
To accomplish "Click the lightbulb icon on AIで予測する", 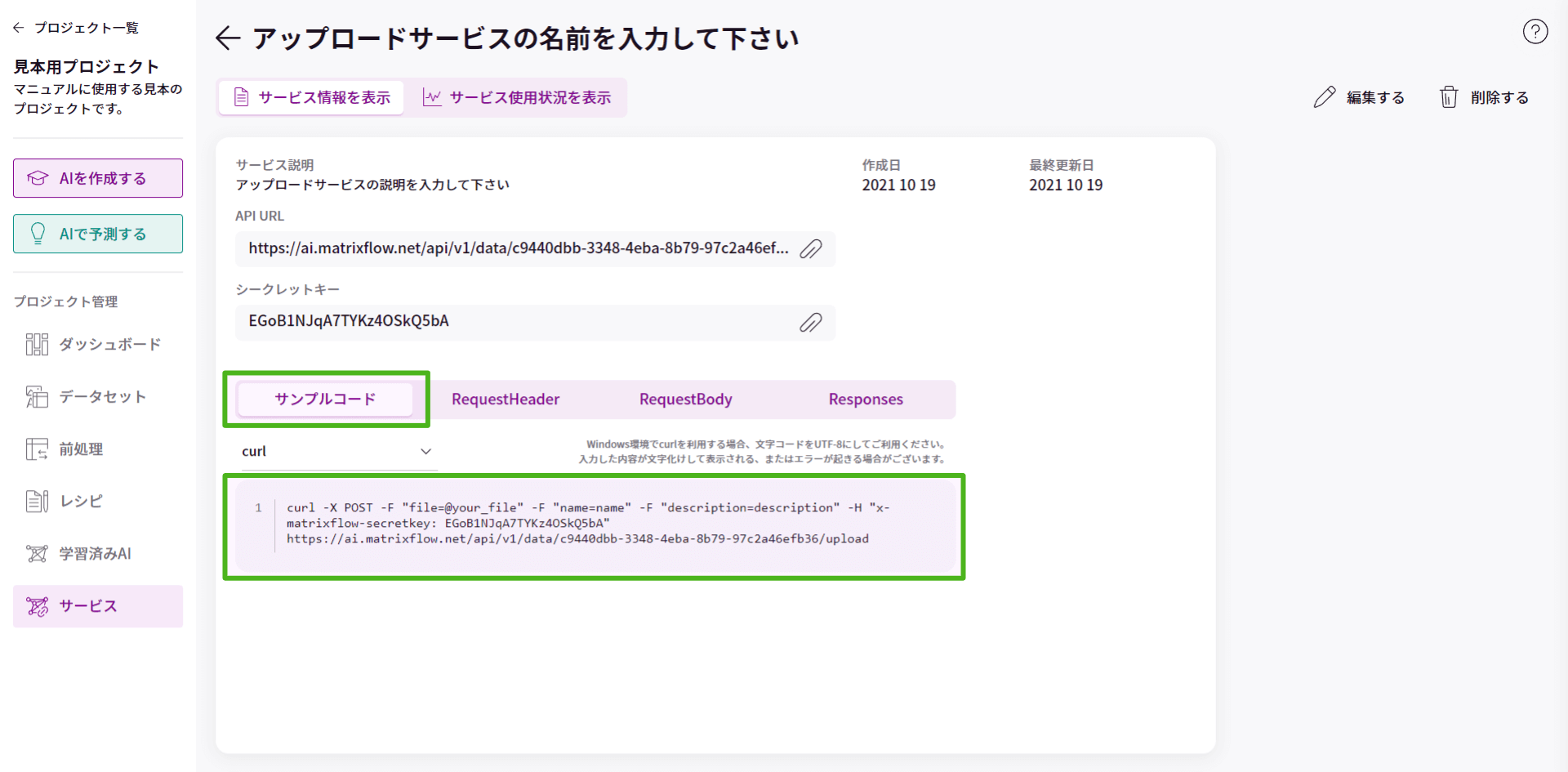I will pyautogui.click(x=38, y=234).
